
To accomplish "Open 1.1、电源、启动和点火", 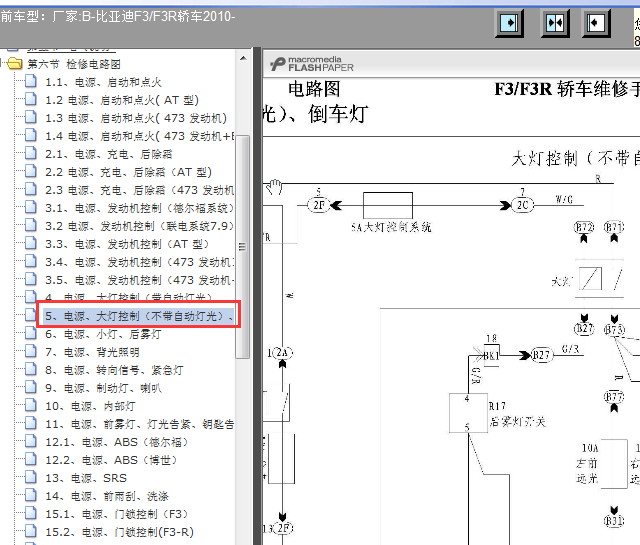I will [x=104, y=82].
